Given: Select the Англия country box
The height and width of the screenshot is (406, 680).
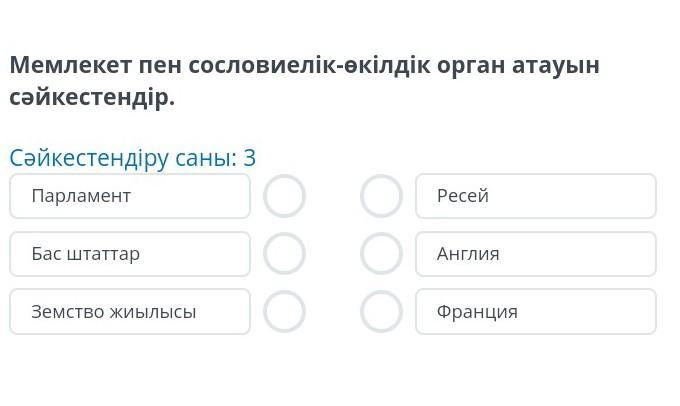Looking at the screenshot, I should click(x=535, y=254).
